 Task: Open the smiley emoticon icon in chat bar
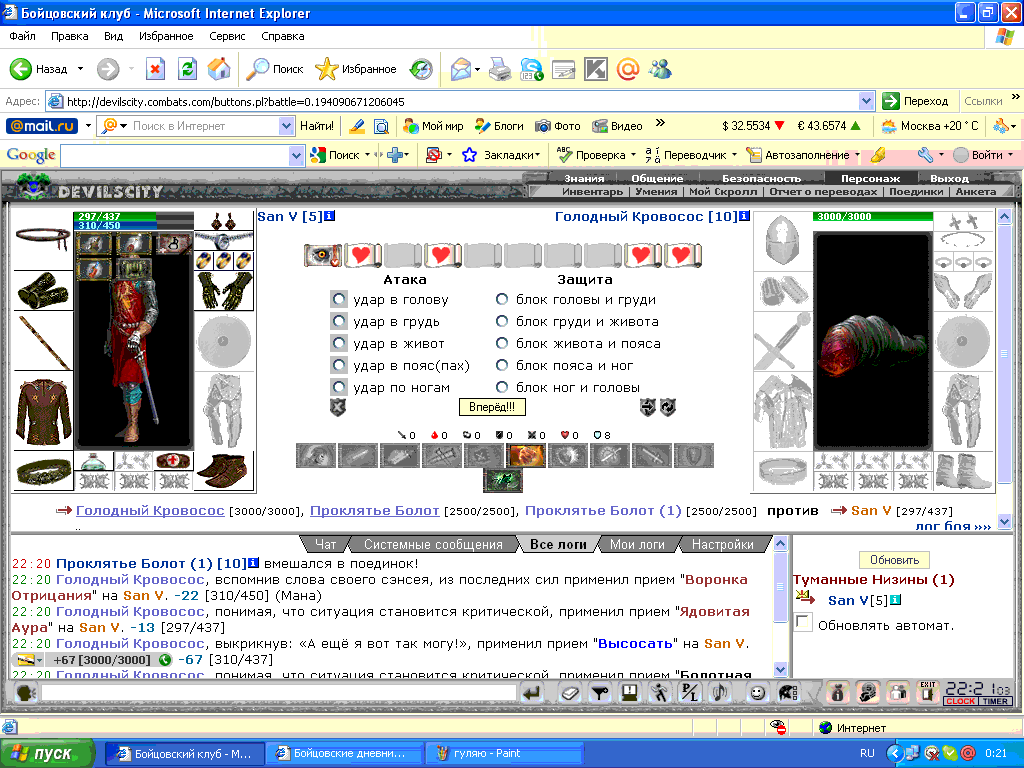(x=757, y=692)
